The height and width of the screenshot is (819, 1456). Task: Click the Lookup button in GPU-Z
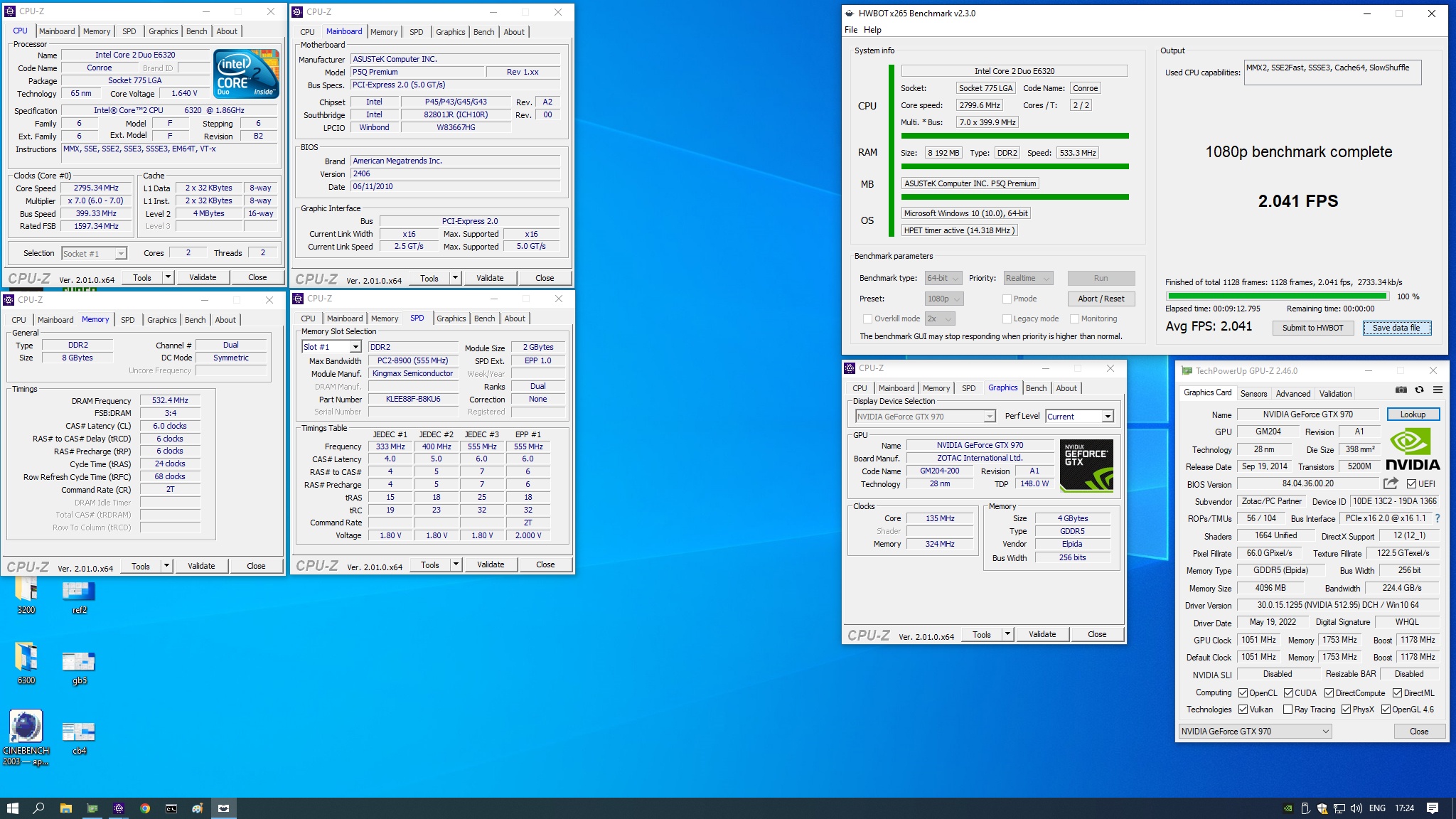coord(1413,414)
